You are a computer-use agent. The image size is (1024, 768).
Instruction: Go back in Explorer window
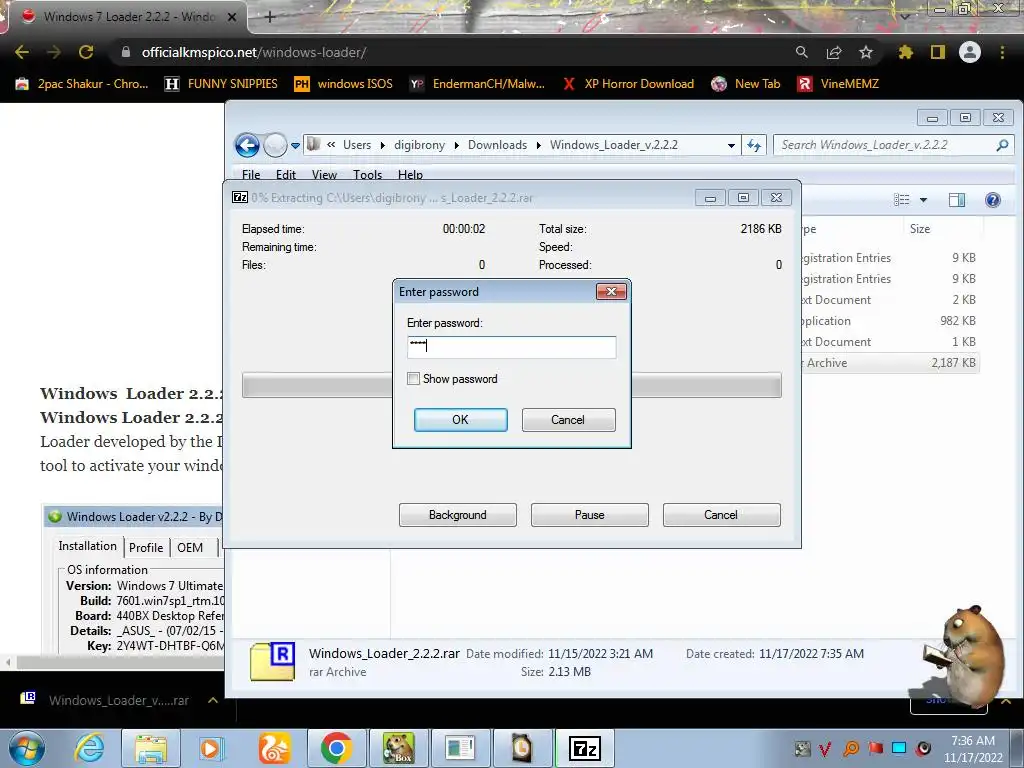click(x=248, y=145)
